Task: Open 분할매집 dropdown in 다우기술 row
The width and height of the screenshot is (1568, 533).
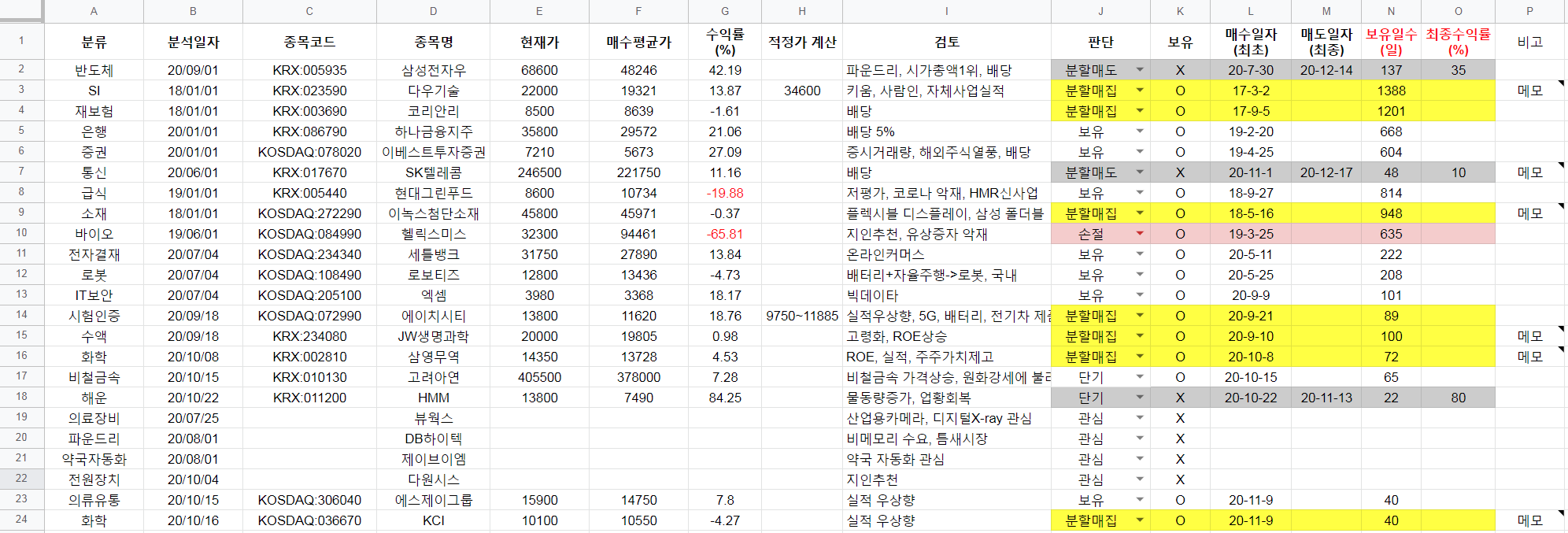Action: (x=1139, y=91)
